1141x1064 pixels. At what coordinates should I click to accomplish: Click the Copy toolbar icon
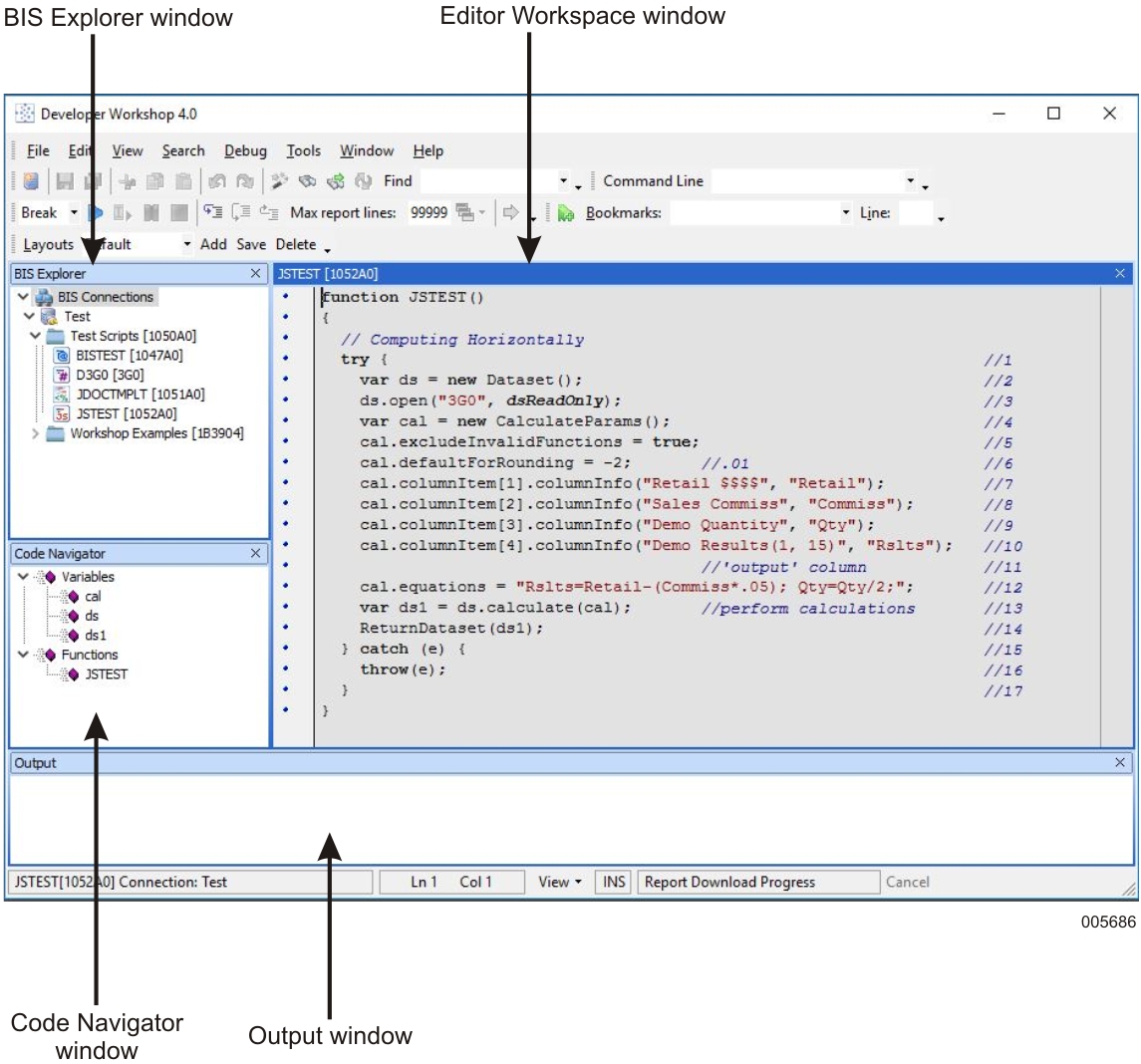[155, 181]
